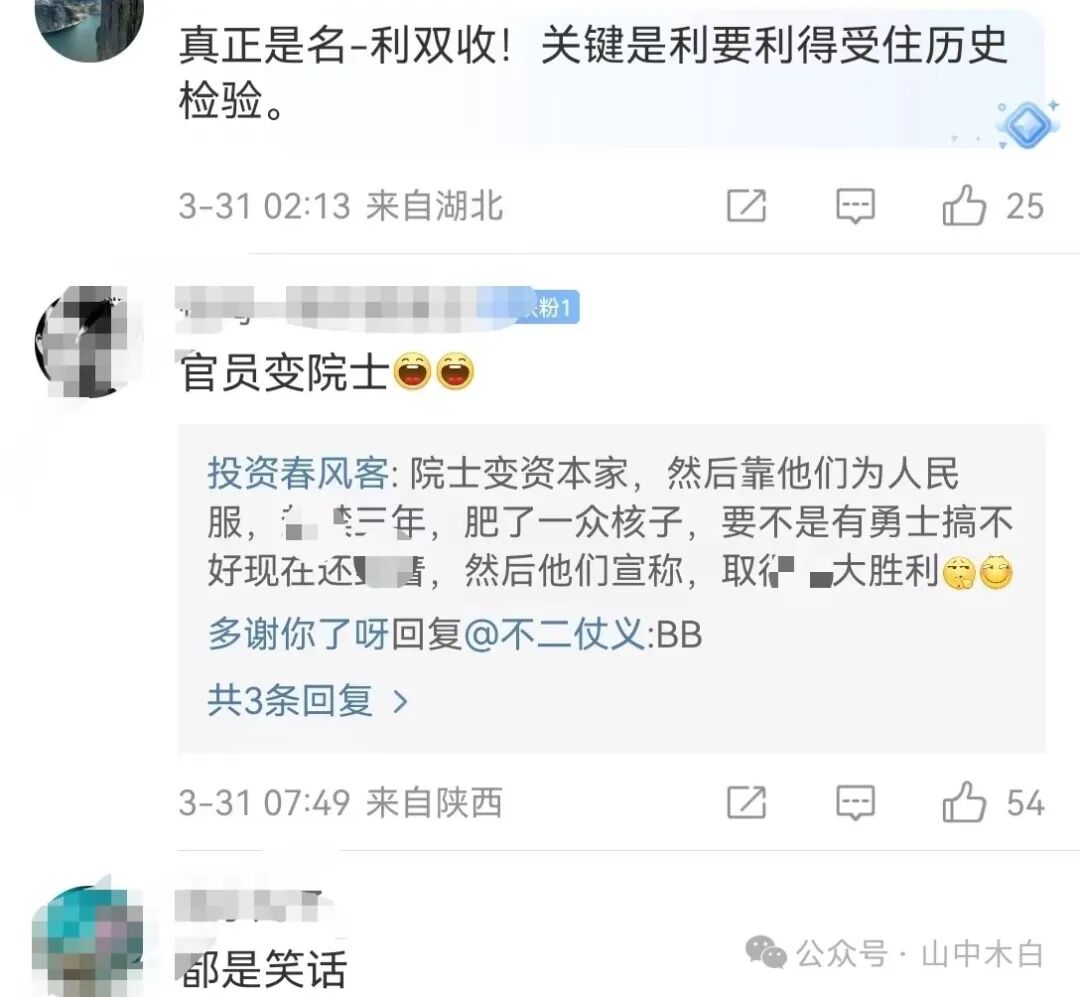Open 投资春风客 user profile link

[x=298, y=473]
